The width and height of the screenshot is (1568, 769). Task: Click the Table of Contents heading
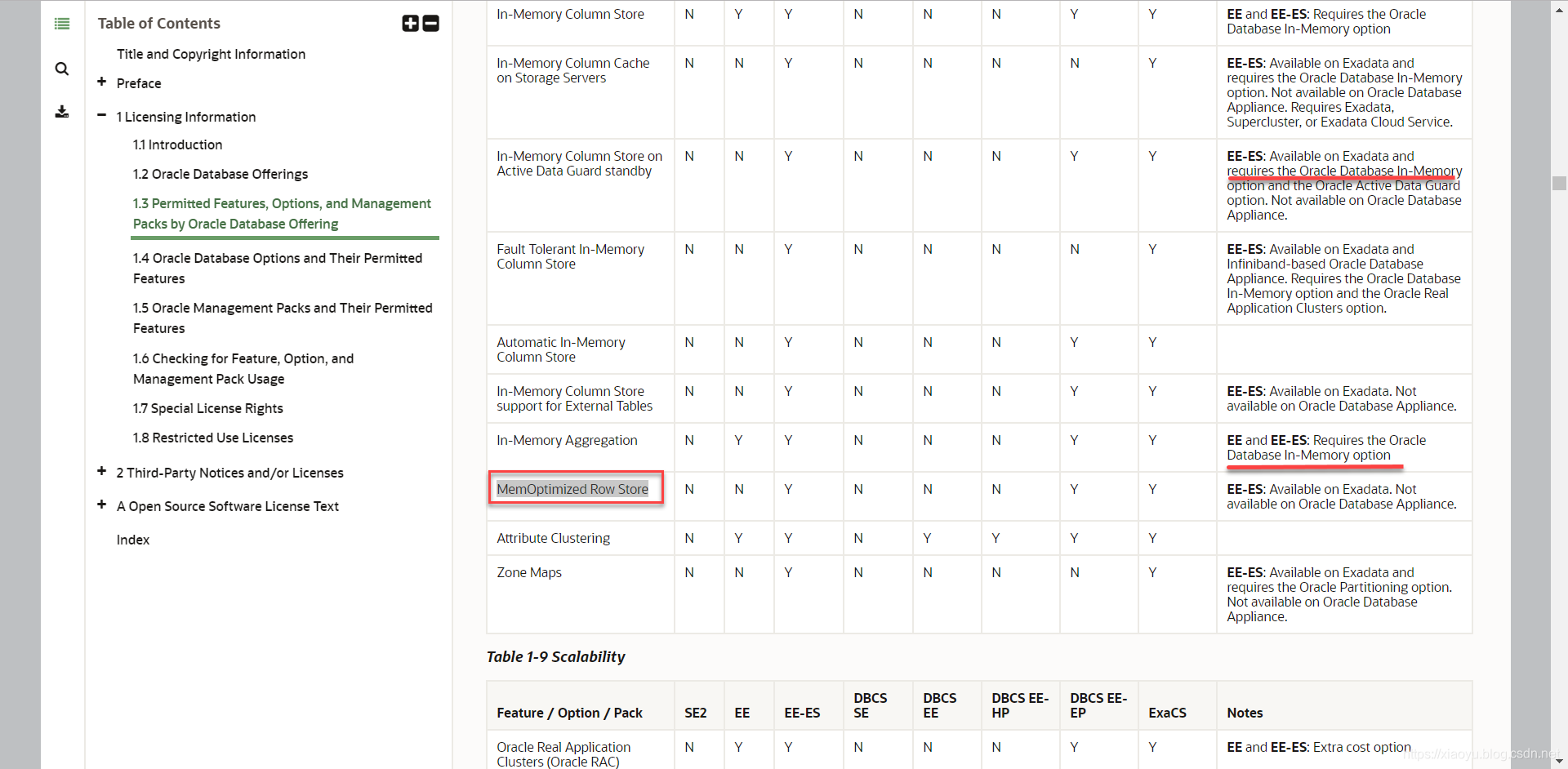(159, 24)
